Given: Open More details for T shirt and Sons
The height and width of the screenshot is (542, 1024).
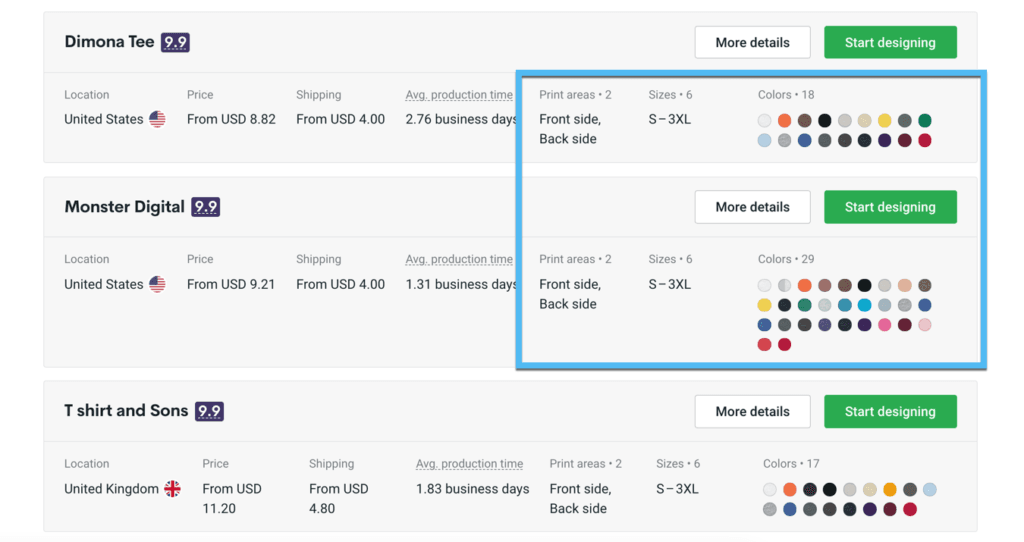Looking at the screenshot, I should point(752,411).
